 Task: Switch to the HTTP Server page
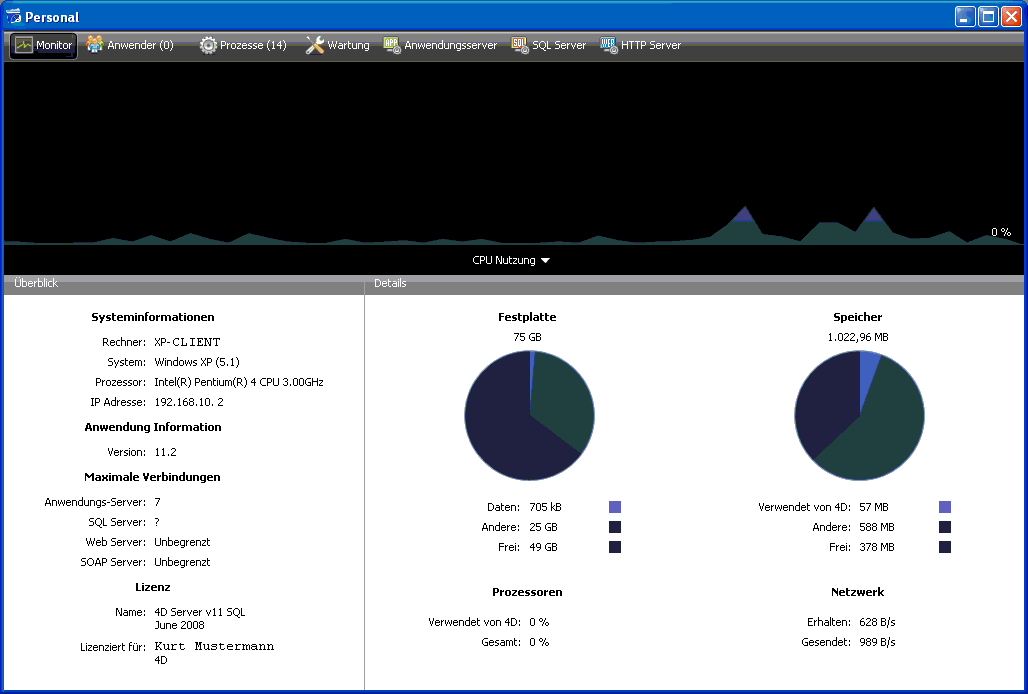[x=640, y=45]
